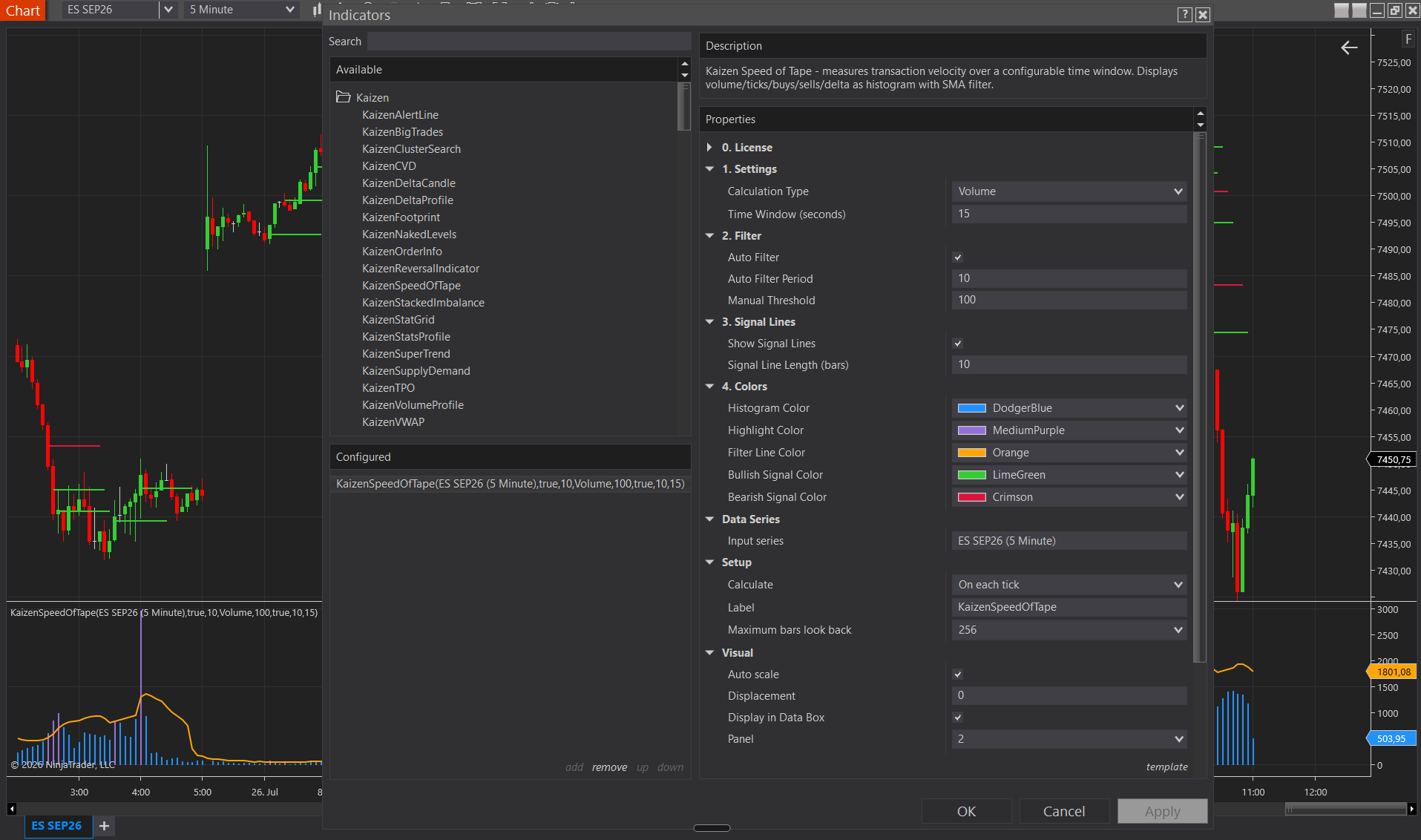Click the bar-type icon in the chart toolbar
The height and width of the screenshot is (840, 1421).
point(317,10)
